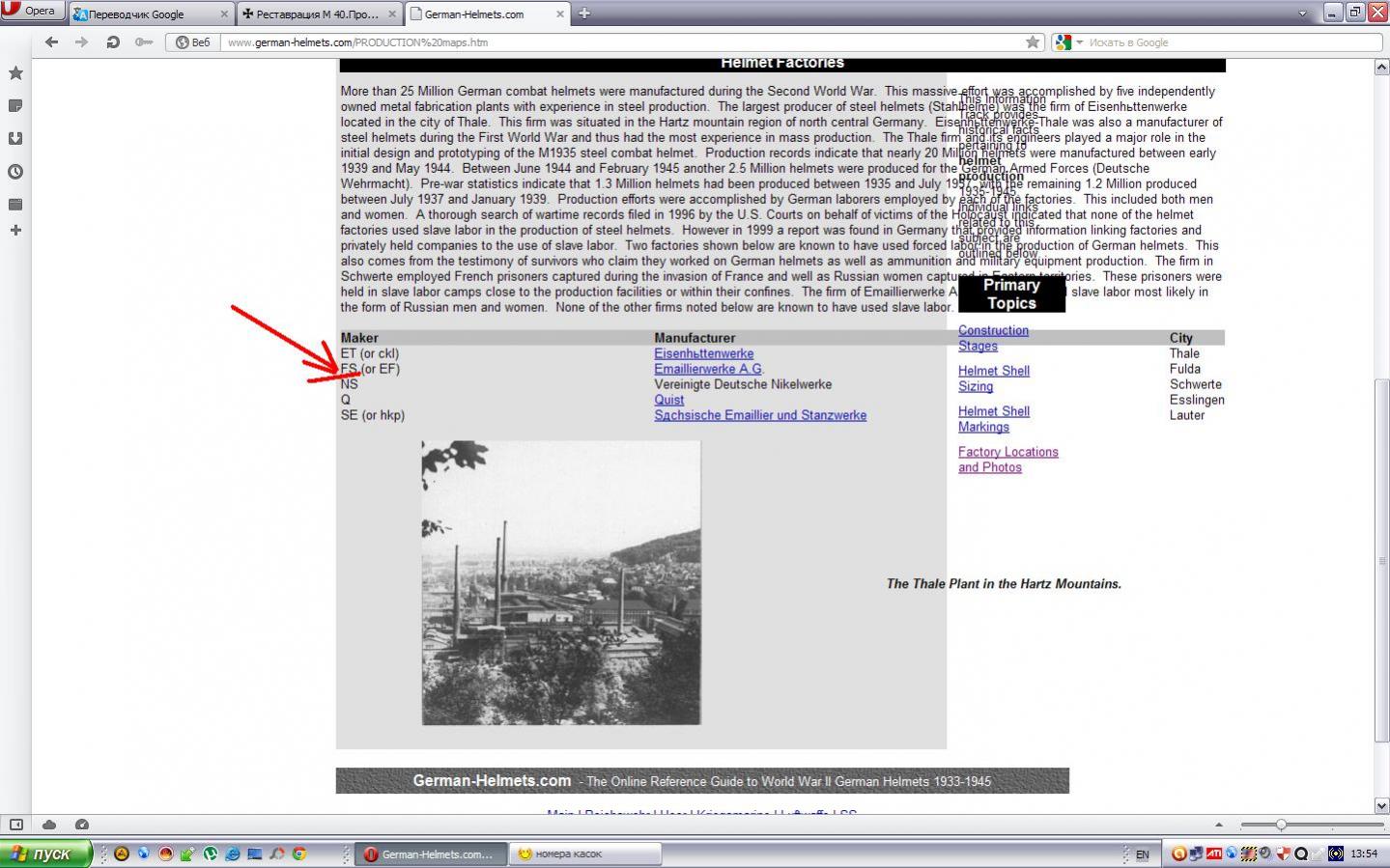Screen dimensions: 1390x868
Task: Open the Start menu (пуск)
Action: [x=46, y=854]
